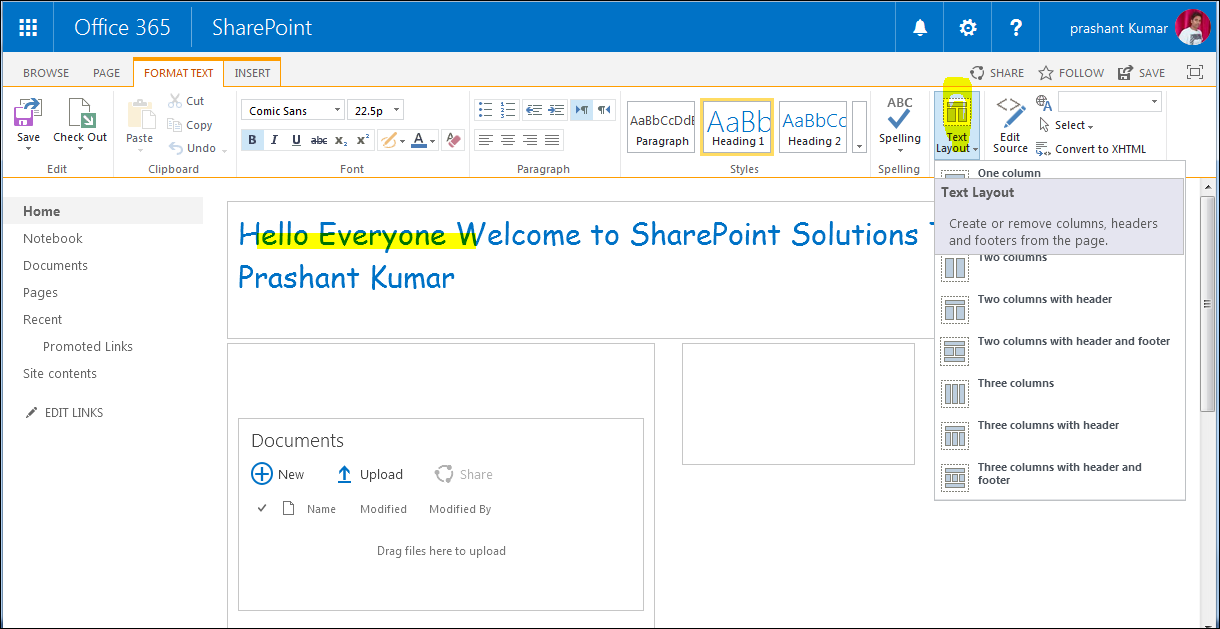Switch to the FORMAT TEXT ribbon tab
Viewport: 1220px width, 629px height.
[x=179, y=73]
